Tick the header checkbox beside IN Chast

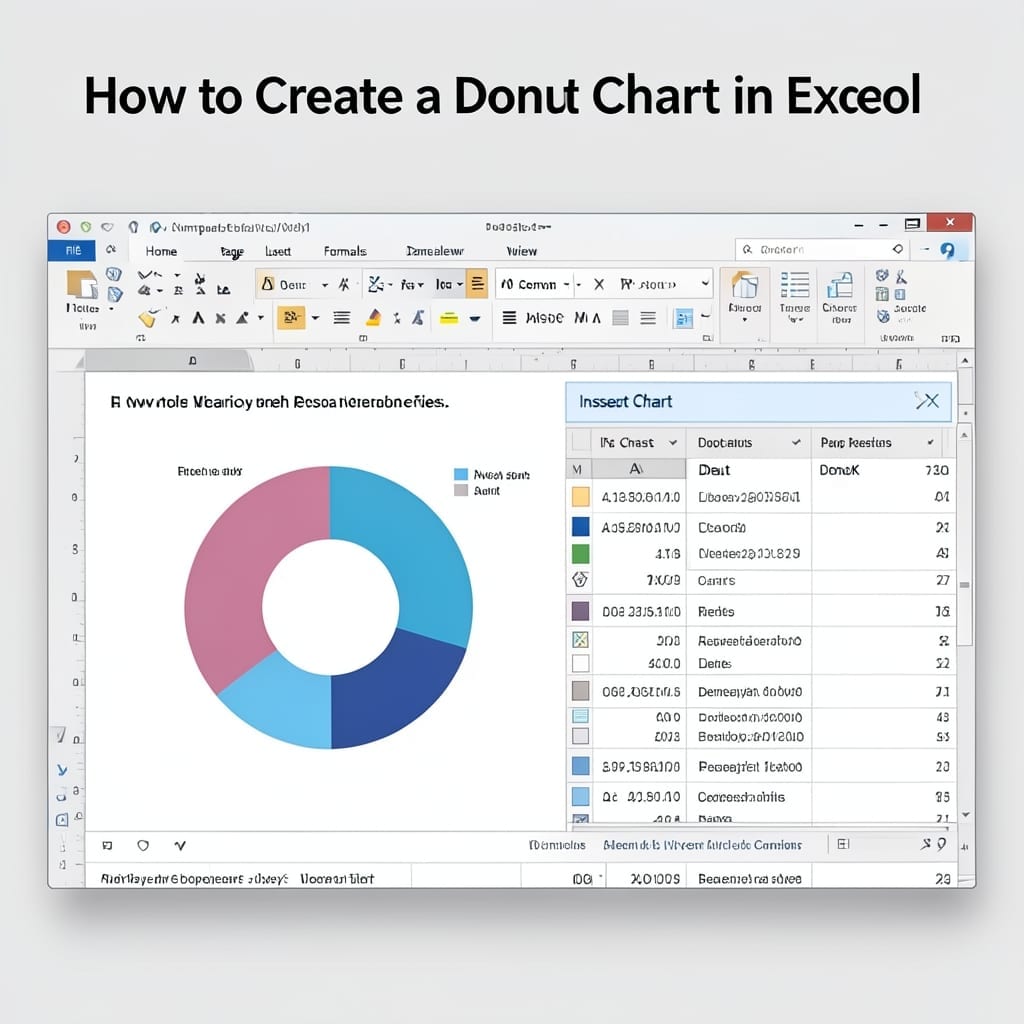click(x=581, y=442)
